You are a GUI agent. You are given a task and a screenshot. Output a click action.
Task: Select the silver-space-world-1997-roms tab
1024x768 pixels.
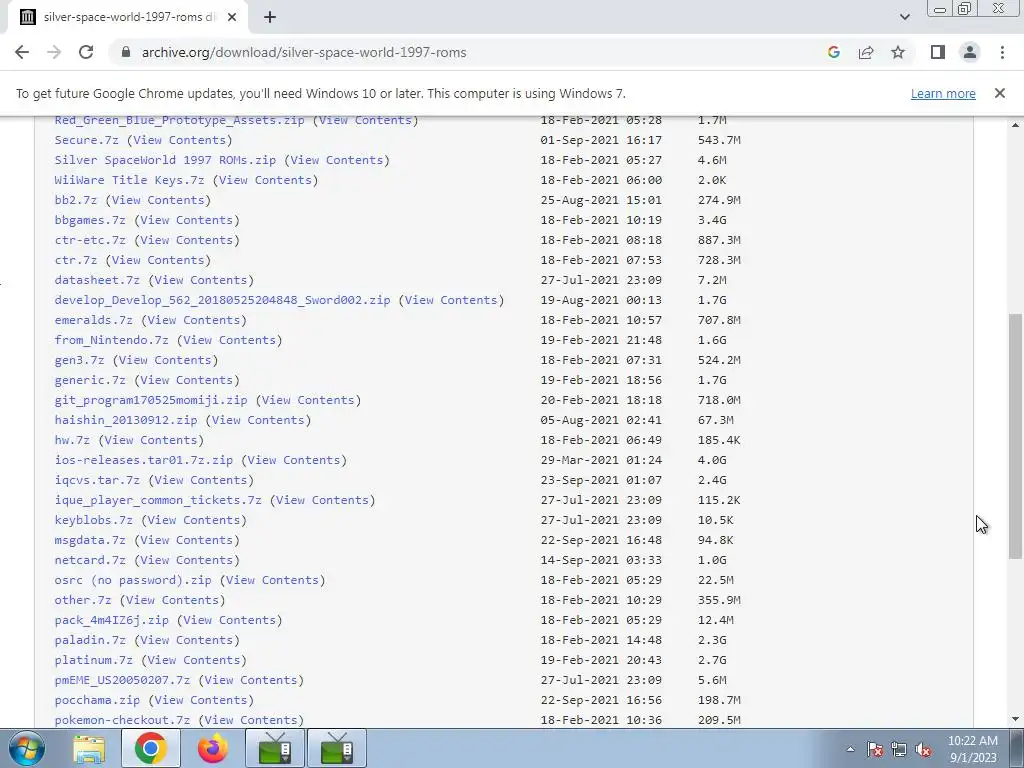click(128, 17)
